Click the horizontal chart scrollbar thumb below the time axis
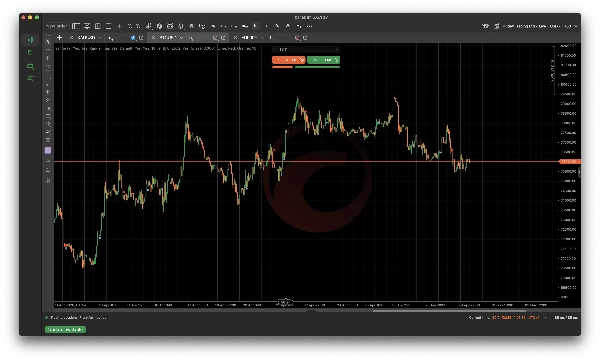 pyautogui.click(x=449, y=311)
